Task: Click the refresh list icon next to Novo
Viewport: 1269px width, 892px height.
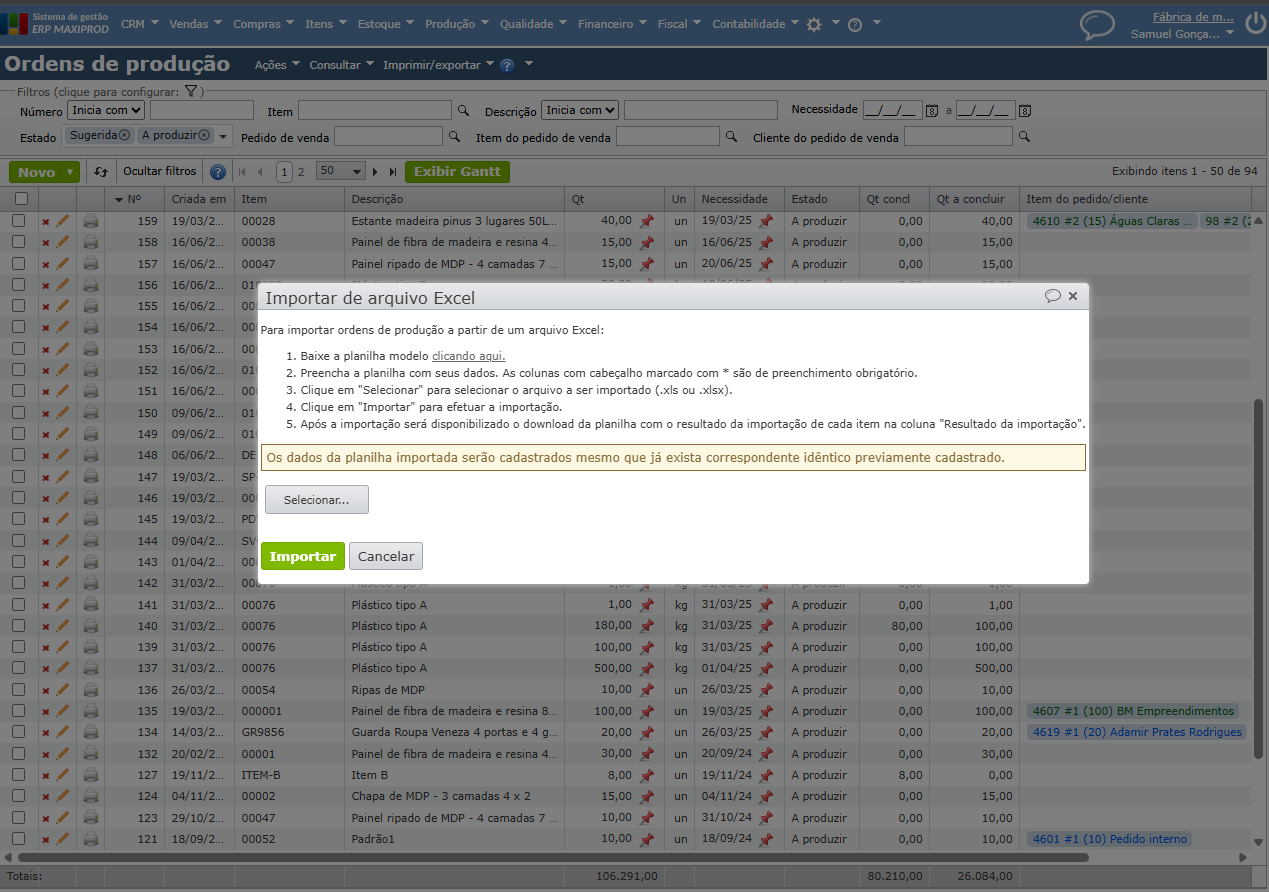Action: [x=101, y=172]
